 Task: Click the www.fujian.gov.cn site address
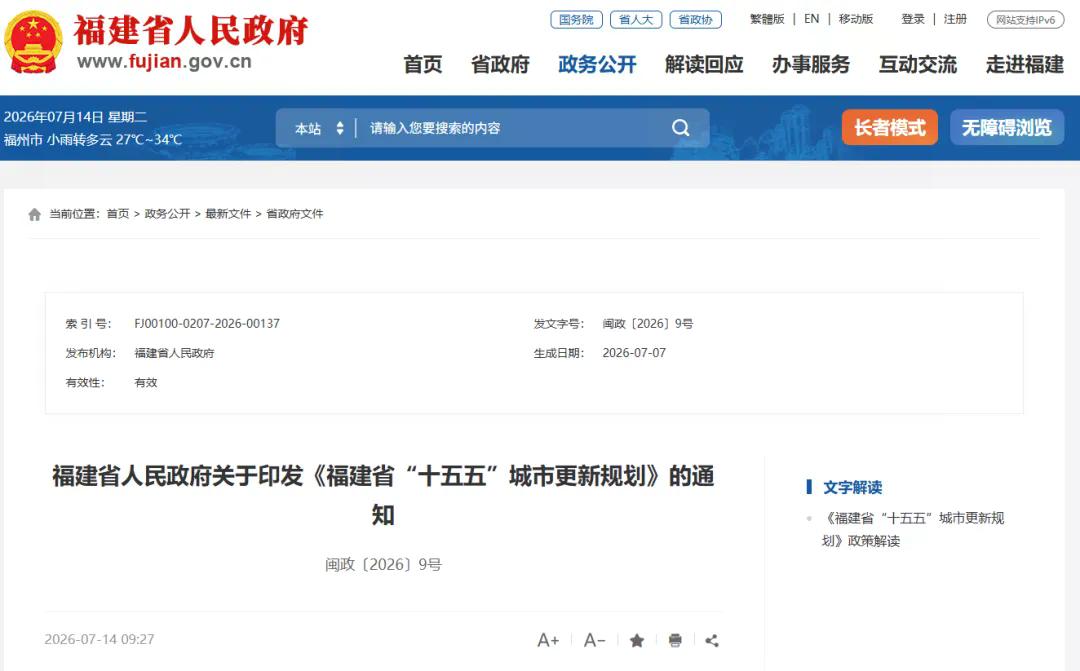(164, 61)
